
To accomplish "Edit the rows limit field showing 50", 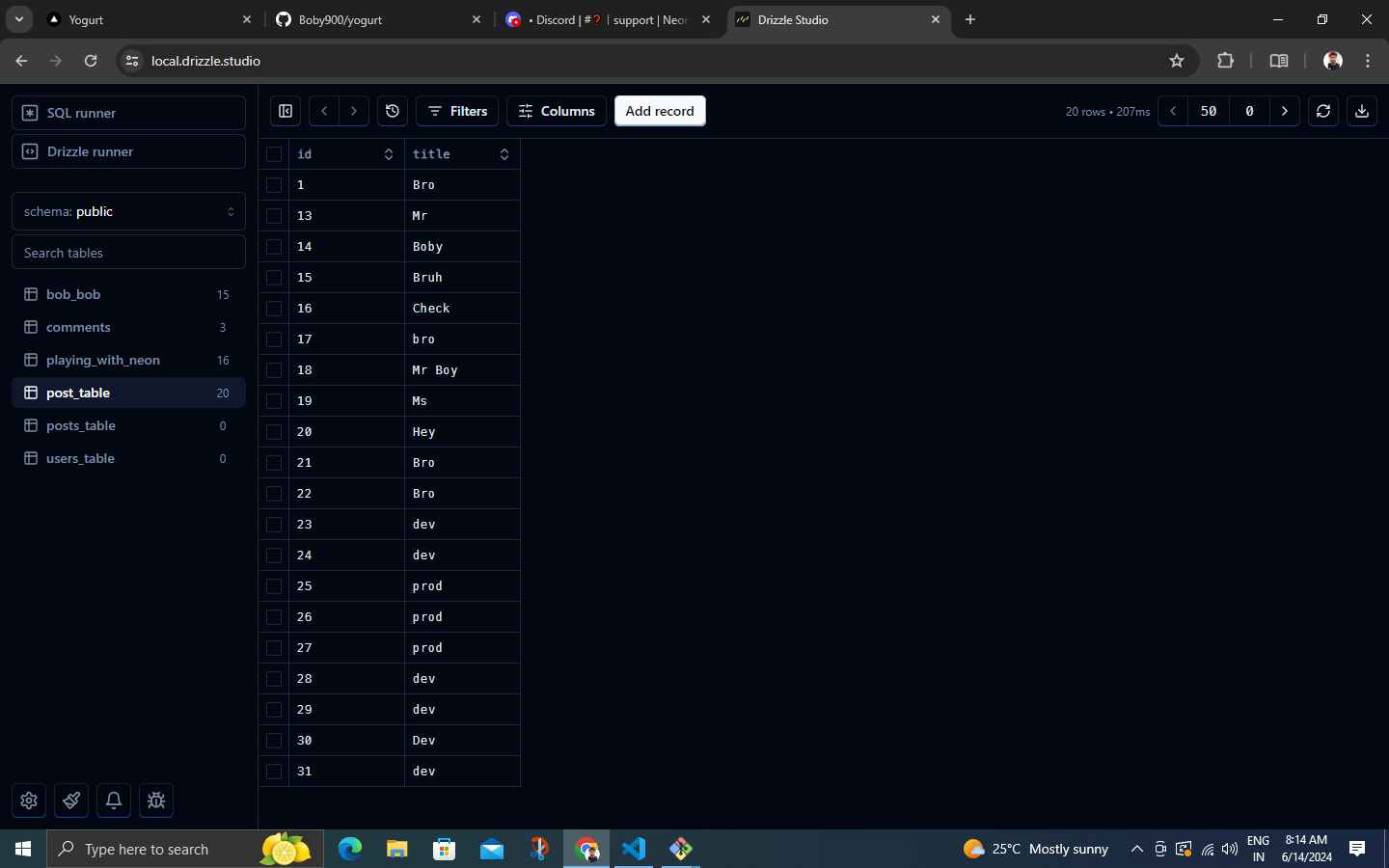I will tap(1209, 111).
